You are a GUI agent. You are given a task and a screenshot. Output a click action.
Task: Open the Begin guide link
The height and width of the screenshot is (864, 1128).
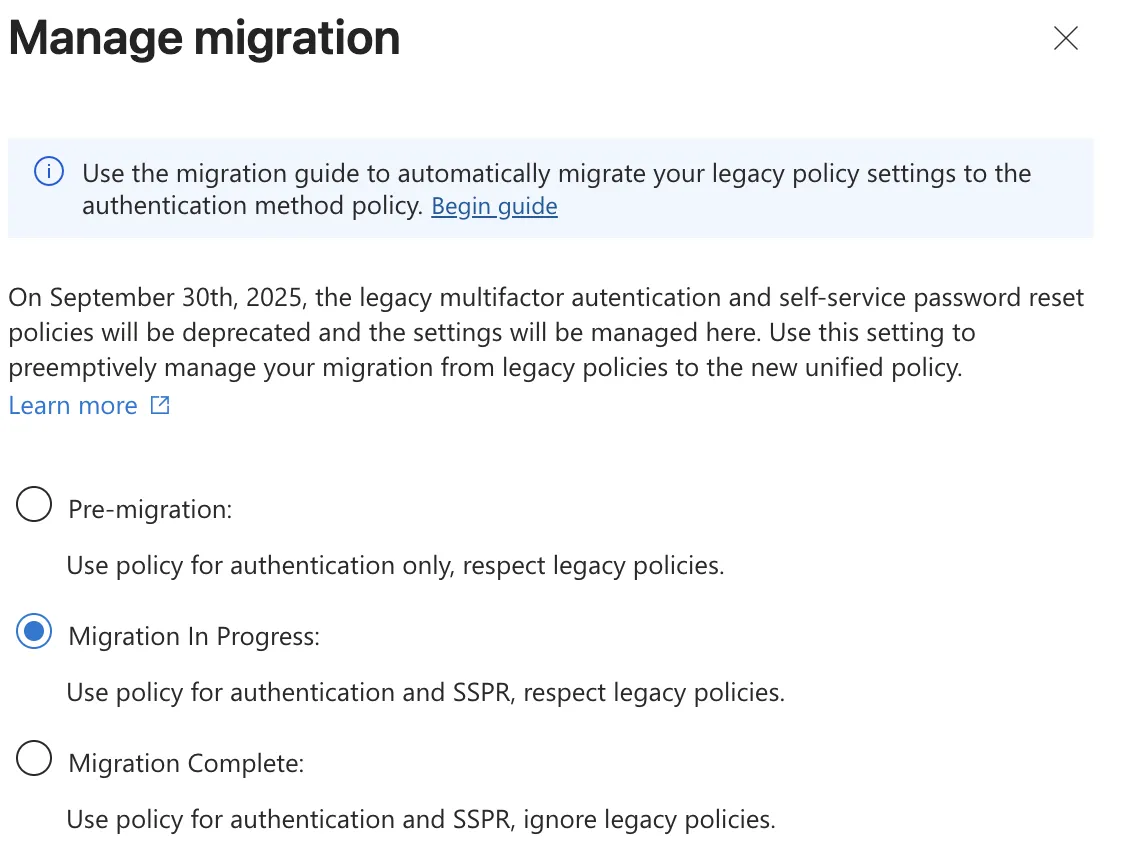click(494, 206)
